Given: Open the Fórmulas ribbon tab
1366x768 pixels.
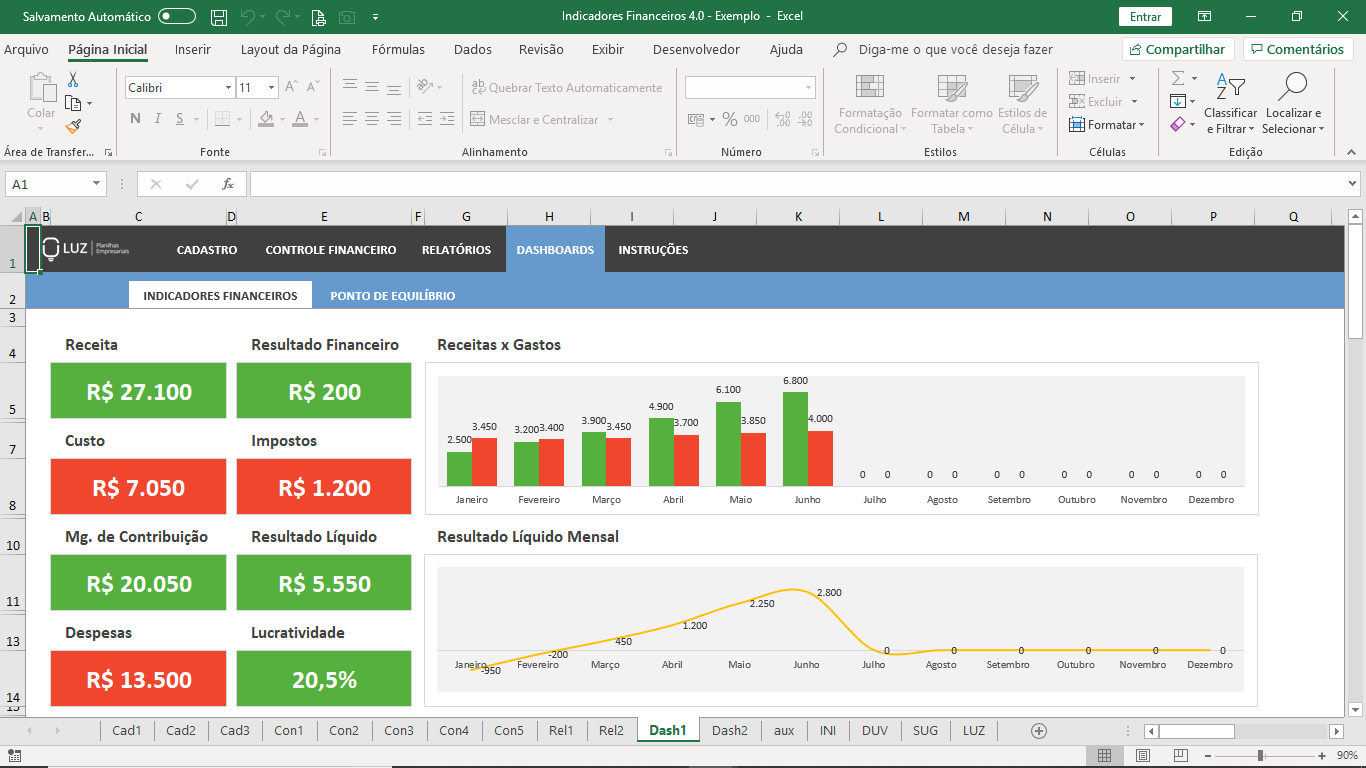Looking at the screenshot, I should click(398, 49).
